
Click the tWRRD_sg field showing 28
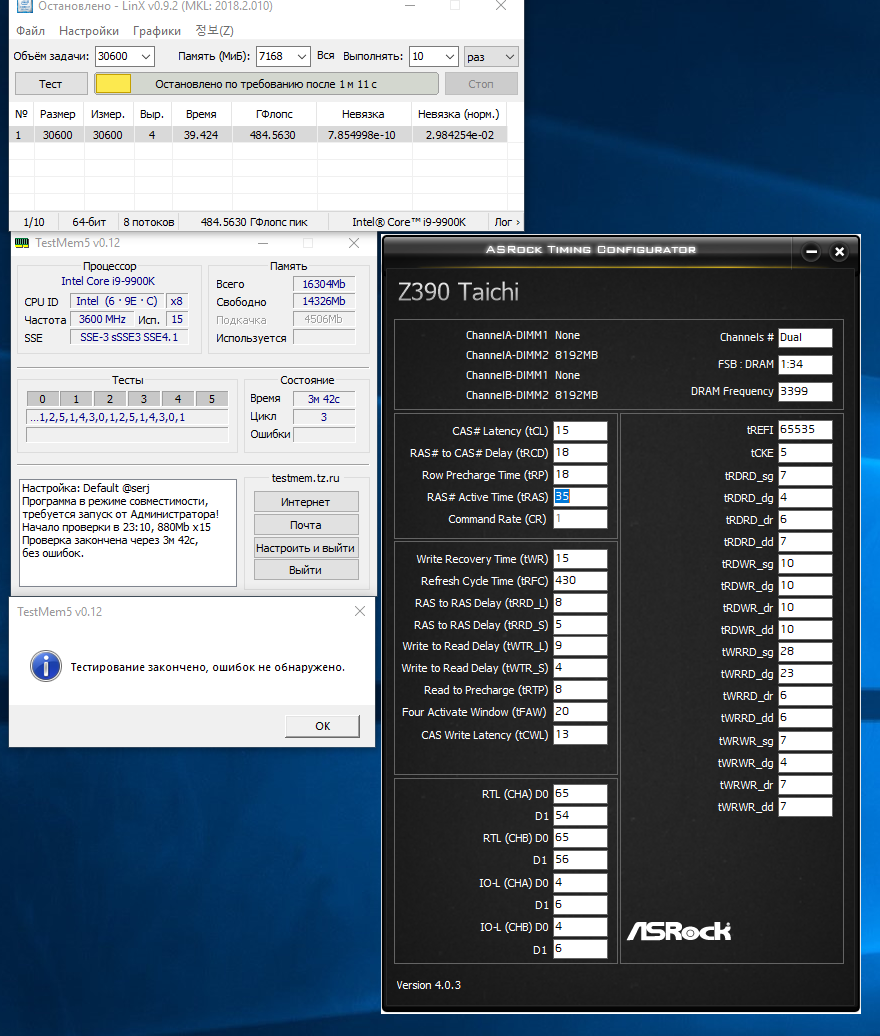pyautogui.click(x=805, y=652)
